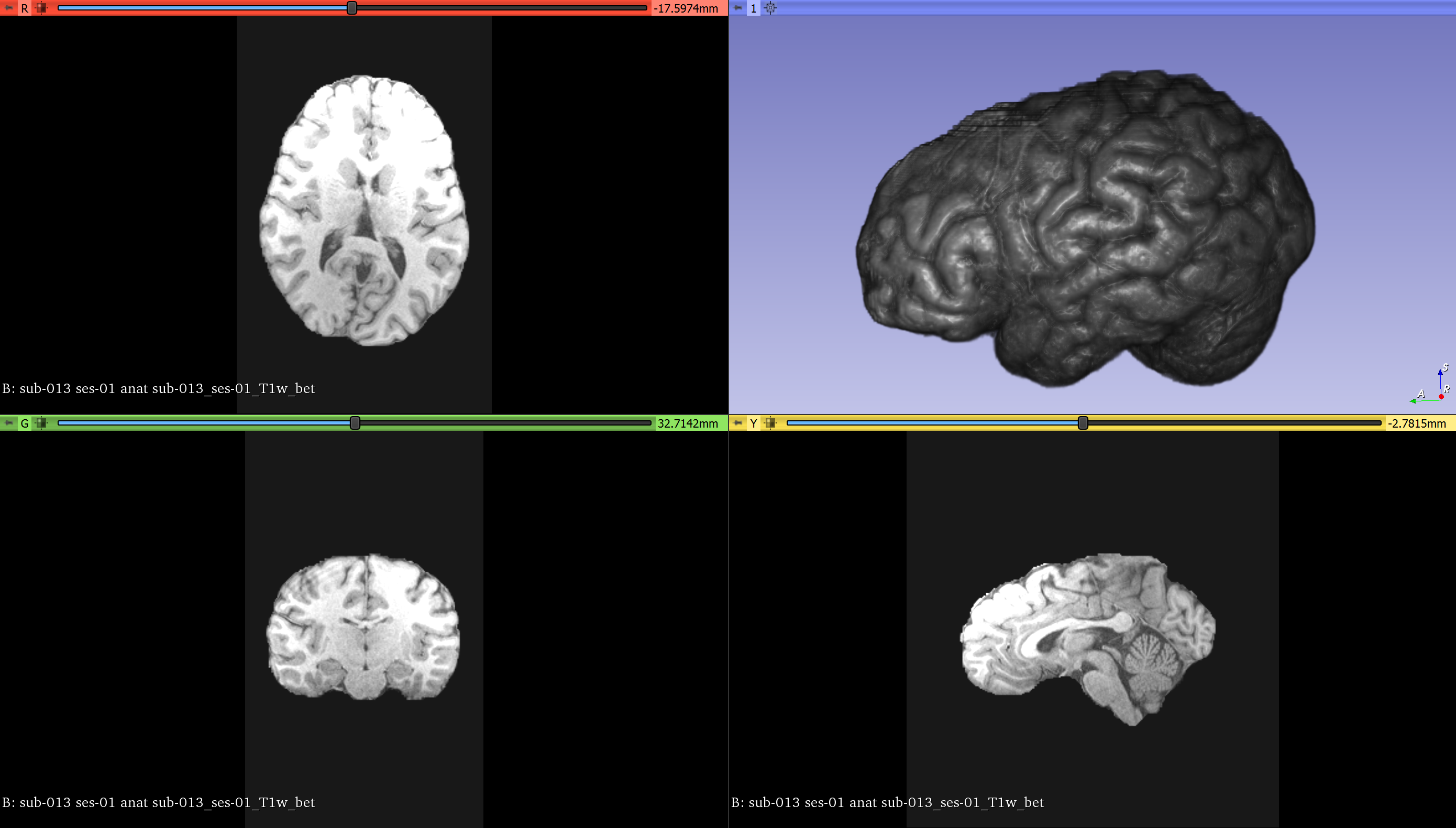Maximize the yellow sagittal slice view
This screenshot has height=828, width=1456.
(770, 423)
